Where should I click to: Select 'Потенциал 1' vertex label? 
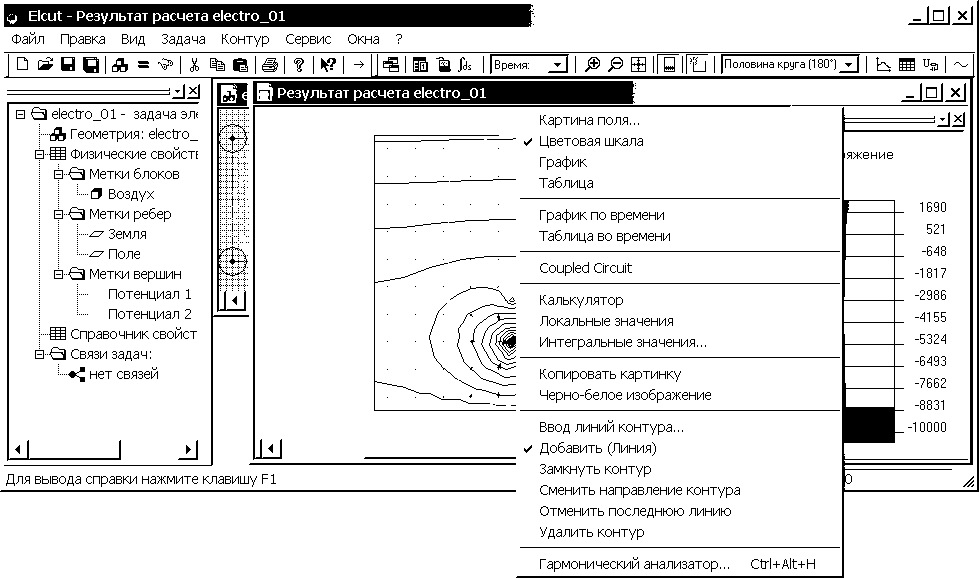click(x=149, y=294)
